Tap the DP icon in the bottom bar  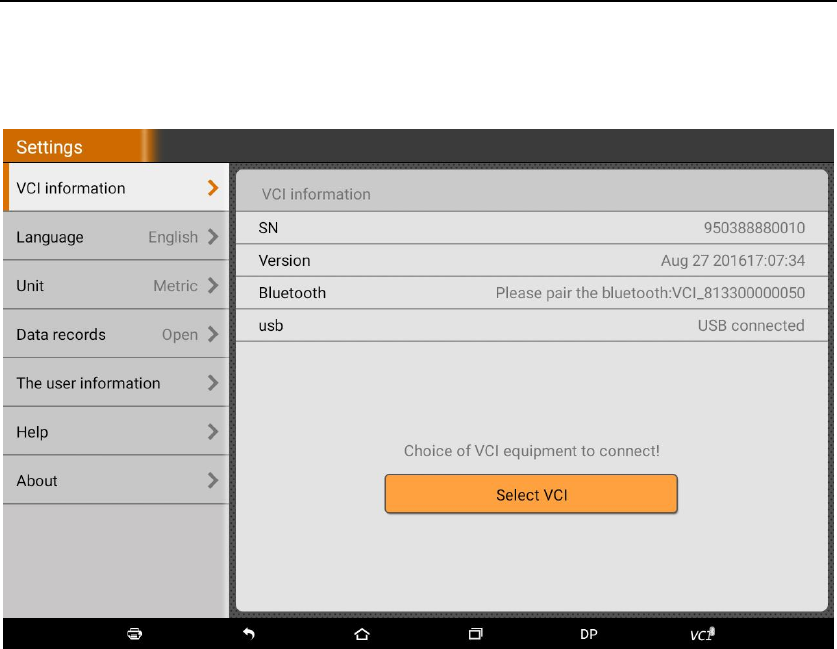pyautogui.click(x=589, y=634)
